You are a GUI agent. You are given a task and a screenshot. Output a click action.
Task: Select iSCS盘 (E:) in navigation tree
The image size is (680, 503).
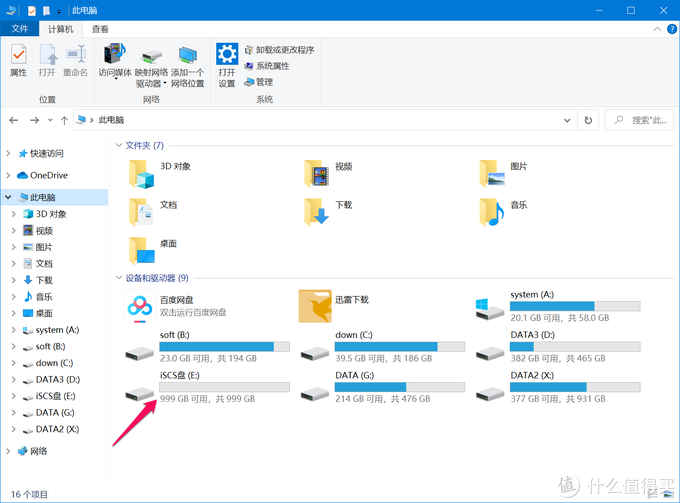click(49, 396)
